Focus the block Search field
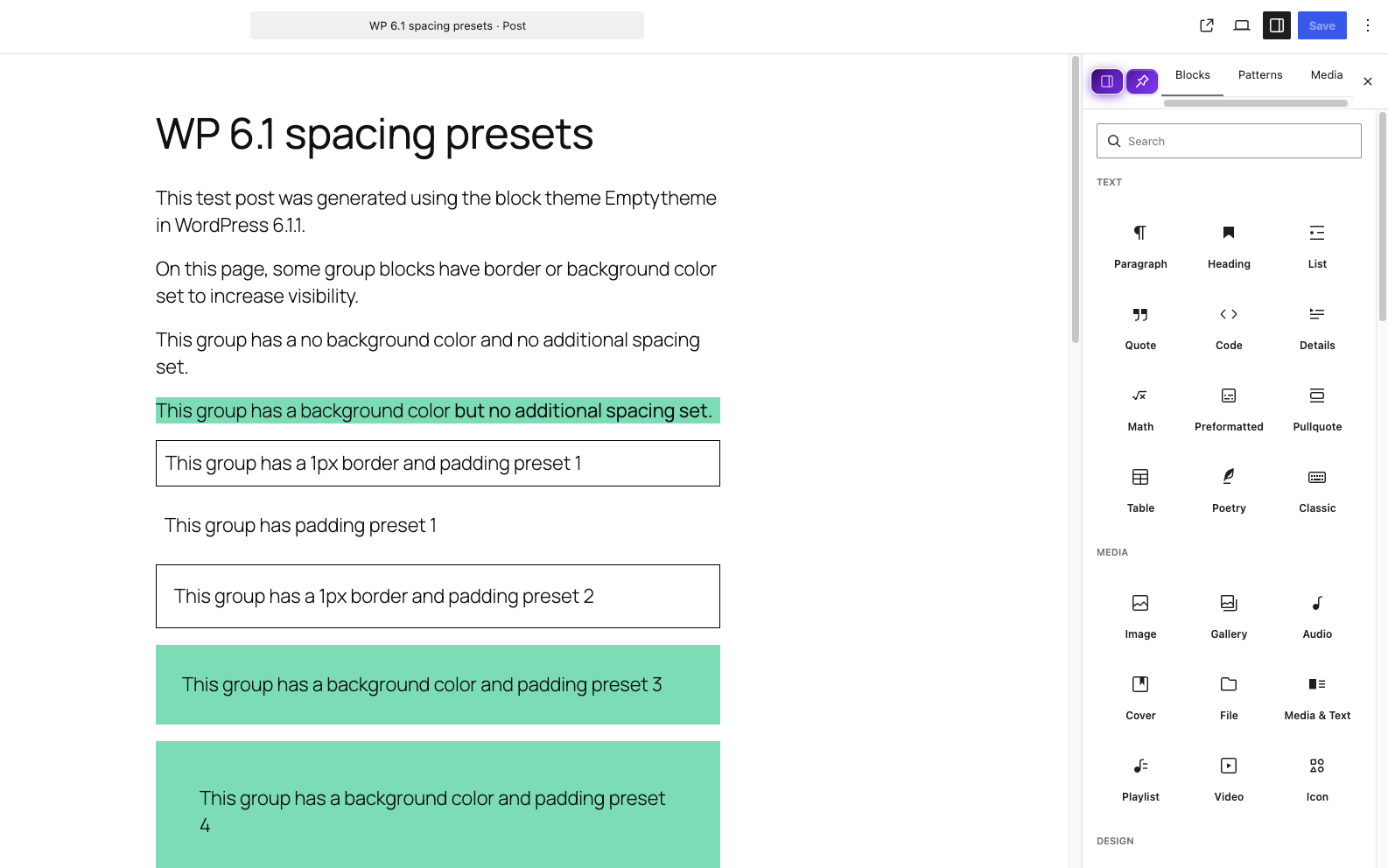The height and width of the screenshot is (868, 1388). 1229,141
